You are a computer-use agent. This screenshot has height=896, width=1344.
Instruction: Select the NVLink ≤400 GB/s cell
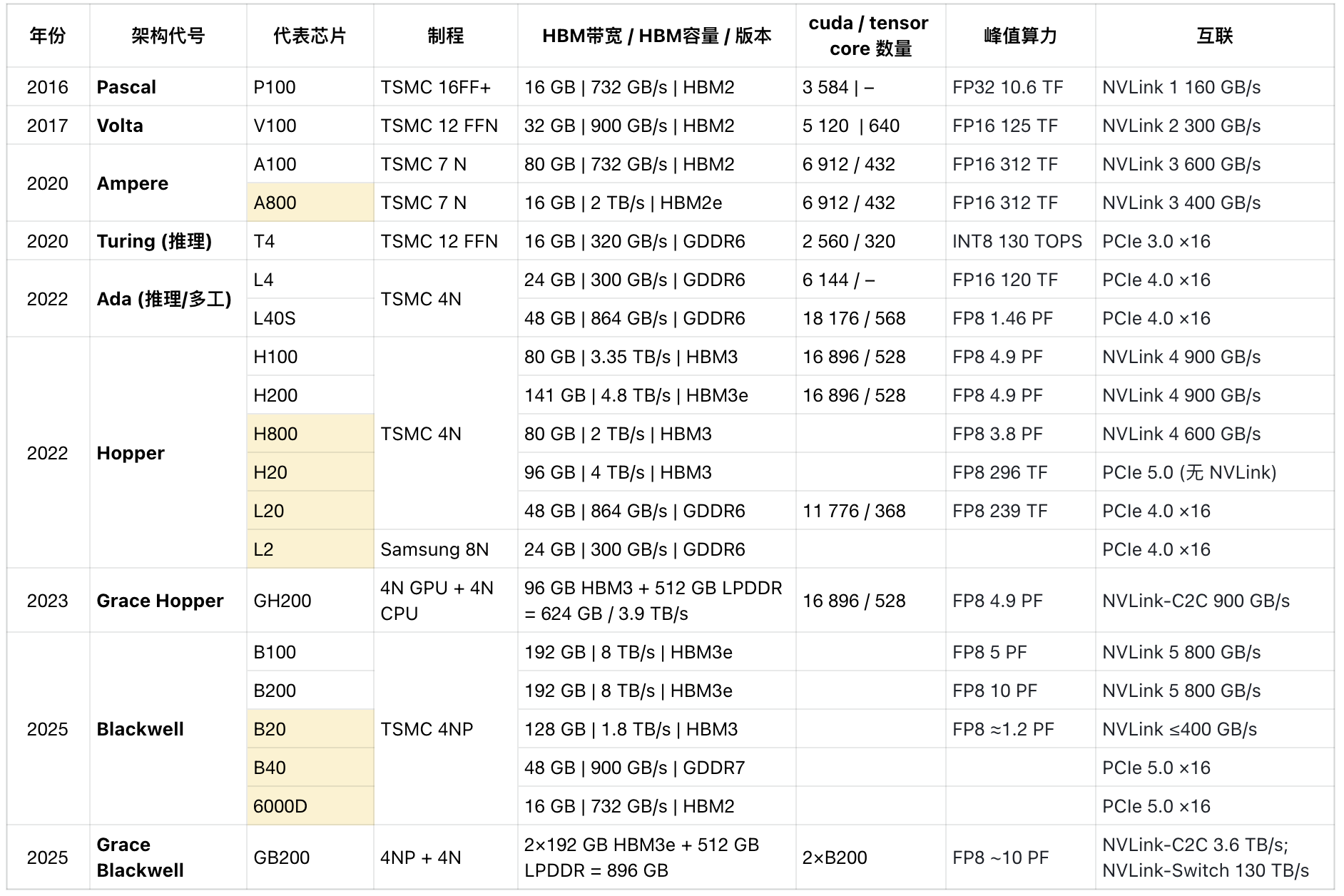(x=1215, y=729)
